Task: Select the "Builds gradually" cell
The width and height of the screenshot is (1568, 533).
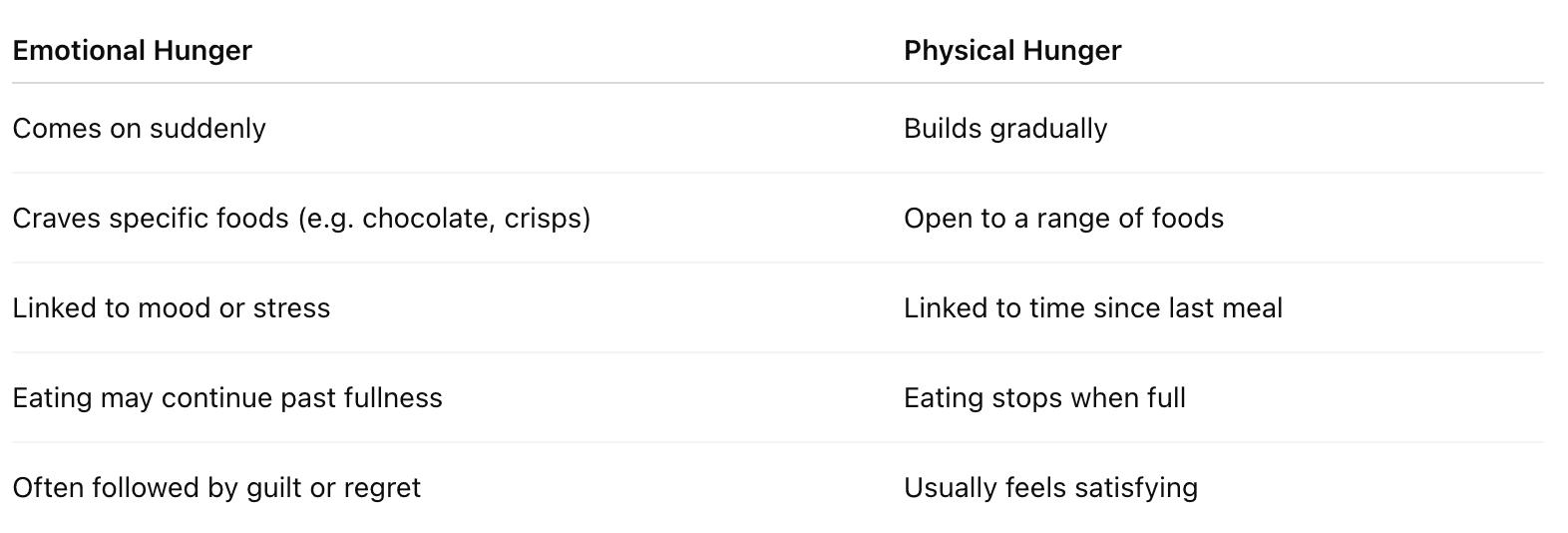Action: [x=1005, y=129]
